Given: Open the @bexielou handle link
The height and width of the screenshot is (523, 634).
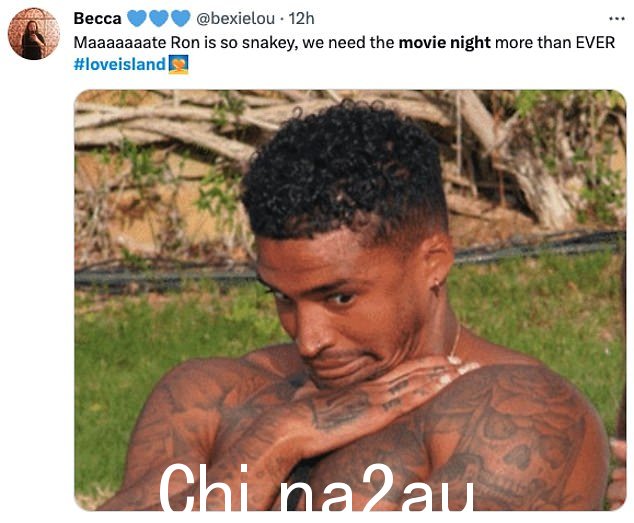Looking at the screenshot, I should [235, 19].
